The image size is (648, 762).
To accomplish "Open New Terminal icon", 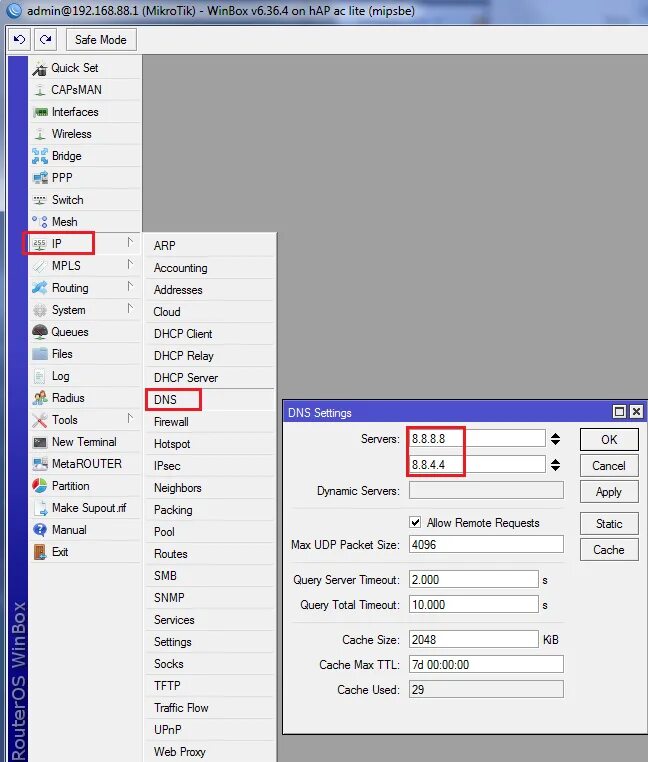I will click(x=40, y=442).
